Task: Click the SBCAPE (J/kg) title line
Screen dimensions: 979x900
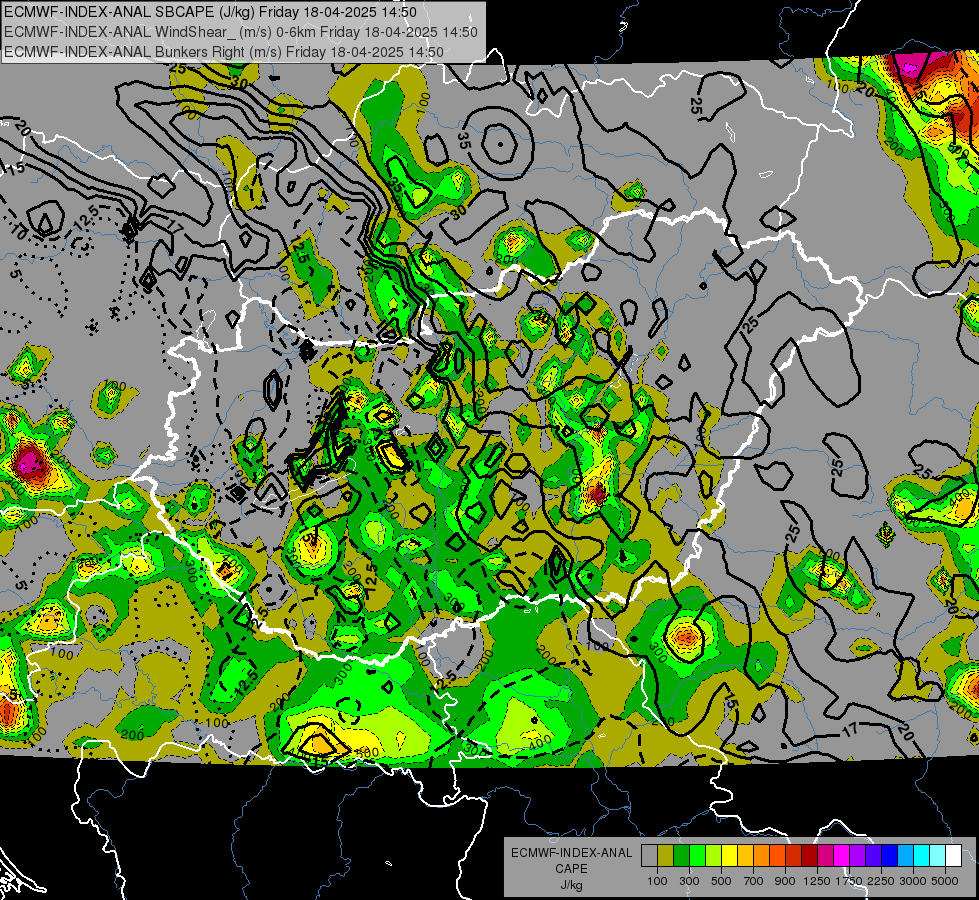Action: (x=210, y=11)
